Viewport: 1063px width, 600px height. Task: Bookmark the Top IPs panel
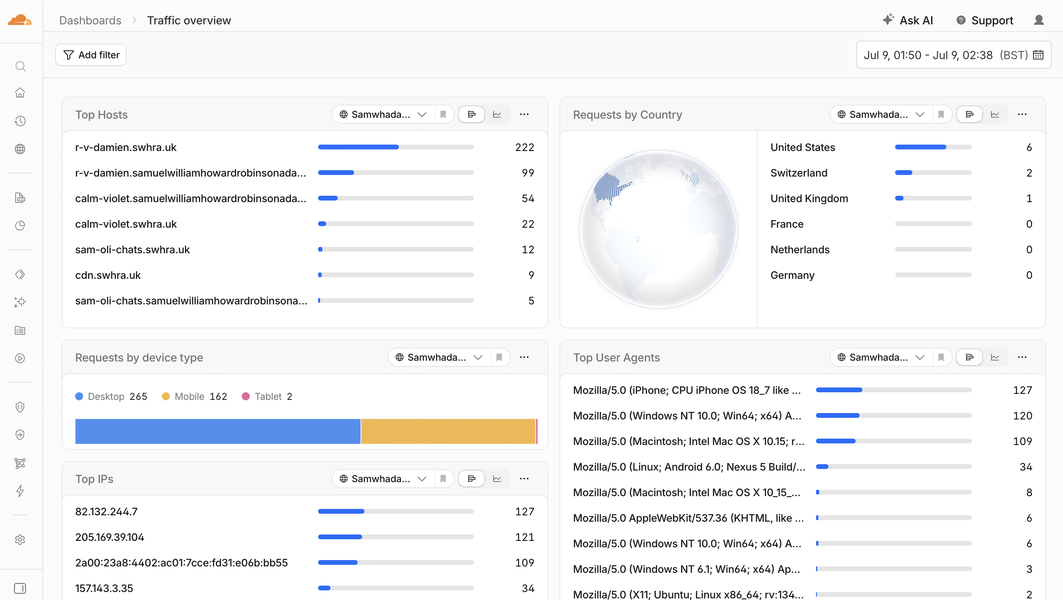(443, 479)
